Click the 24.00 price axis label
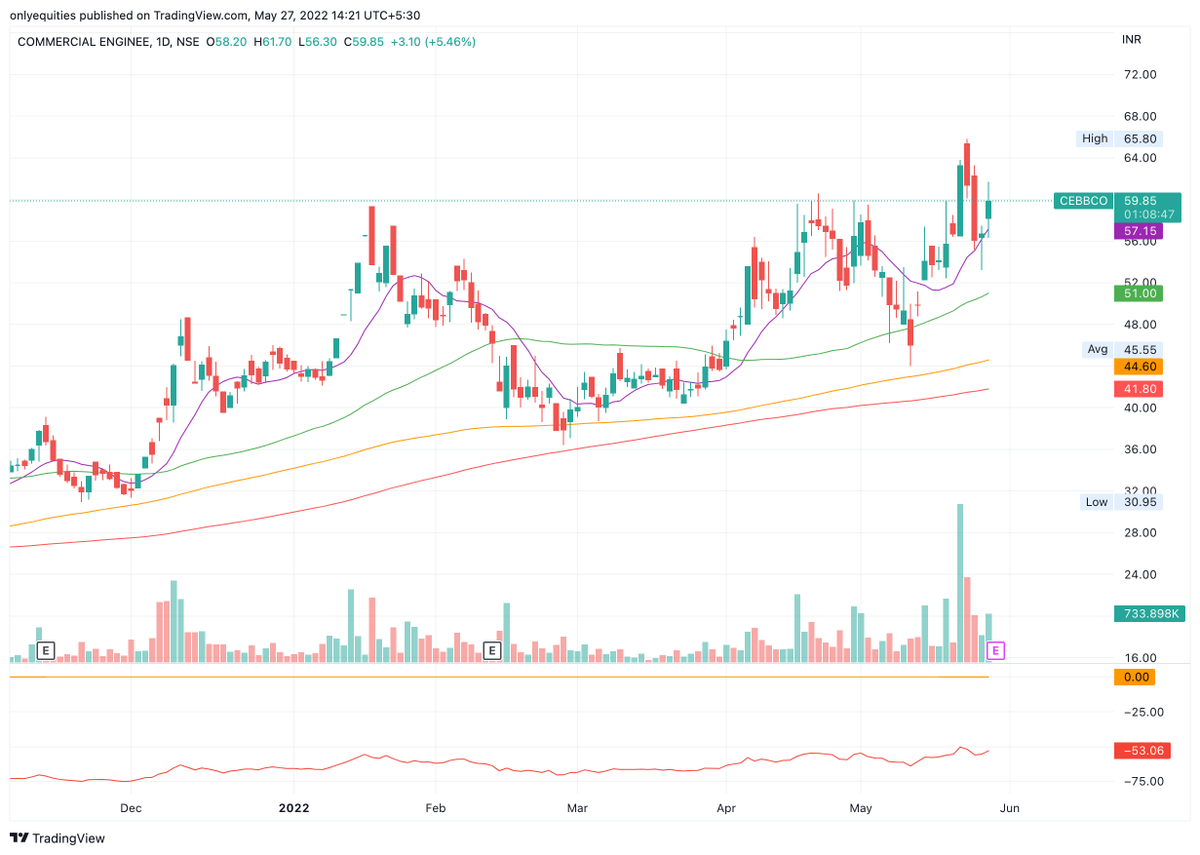1200x855 pixels. (x=1141, y=575)
